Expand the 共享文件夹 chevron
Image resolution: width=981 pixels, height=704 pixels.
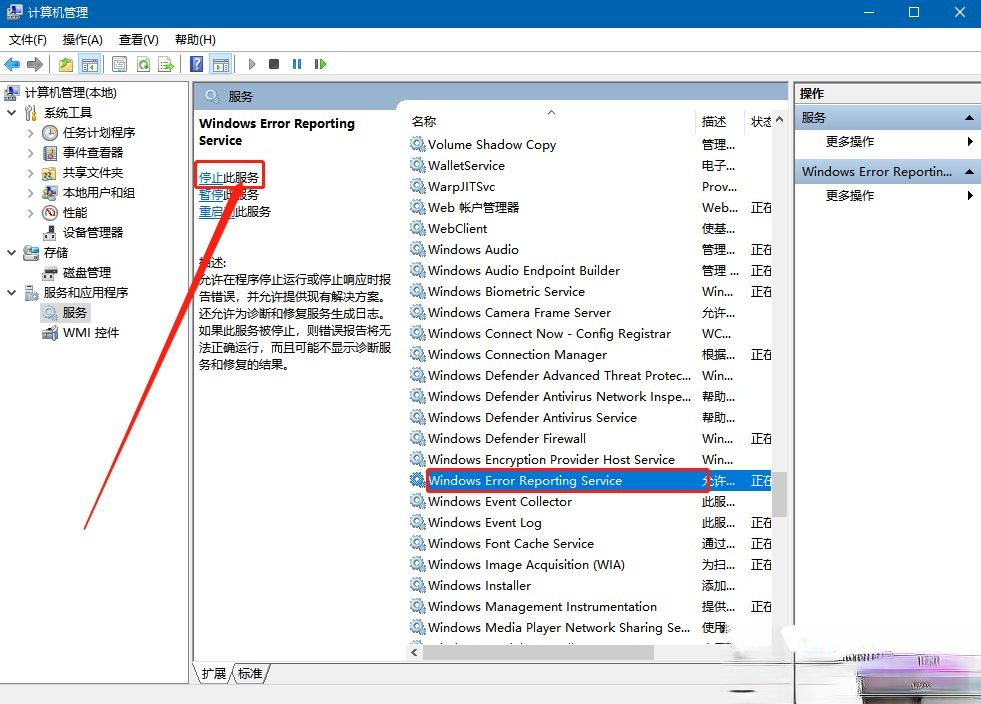coord(31,173)
